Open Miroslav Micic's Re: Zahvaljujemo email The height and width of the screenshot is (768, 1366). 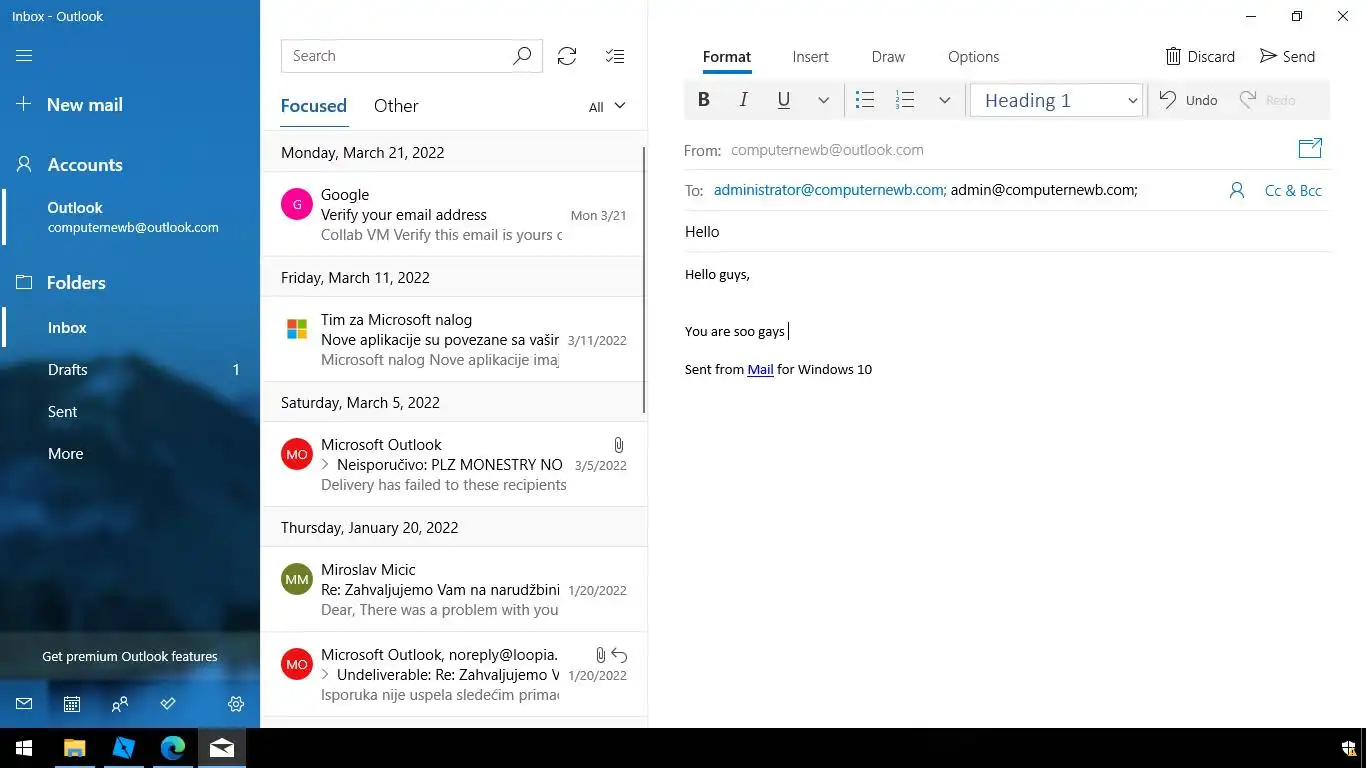click(x=454, y=589)
